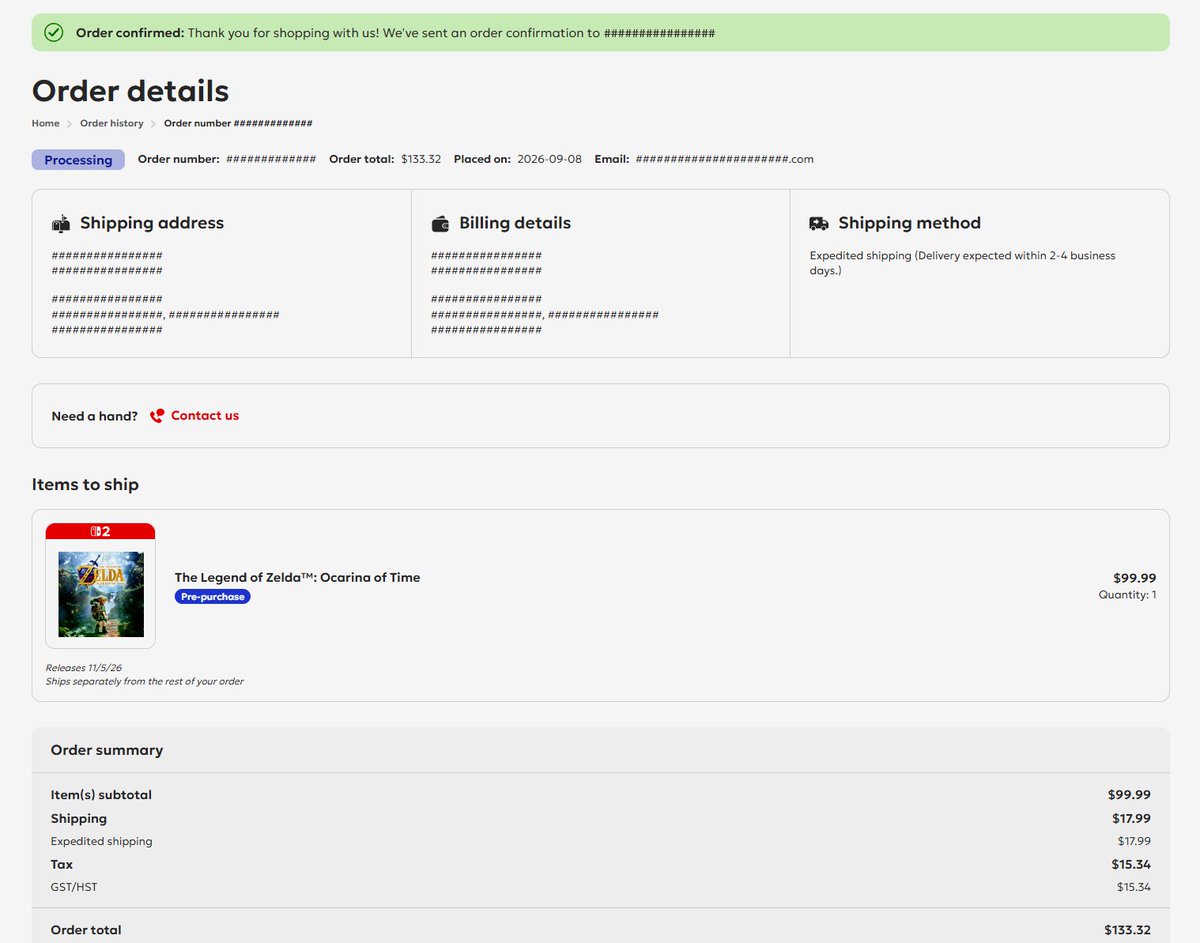This screenshot has height=943, width=1200.
Task: Go to Home in the breadcrumb
Action: pyautogui.click(x=45, y=123)
